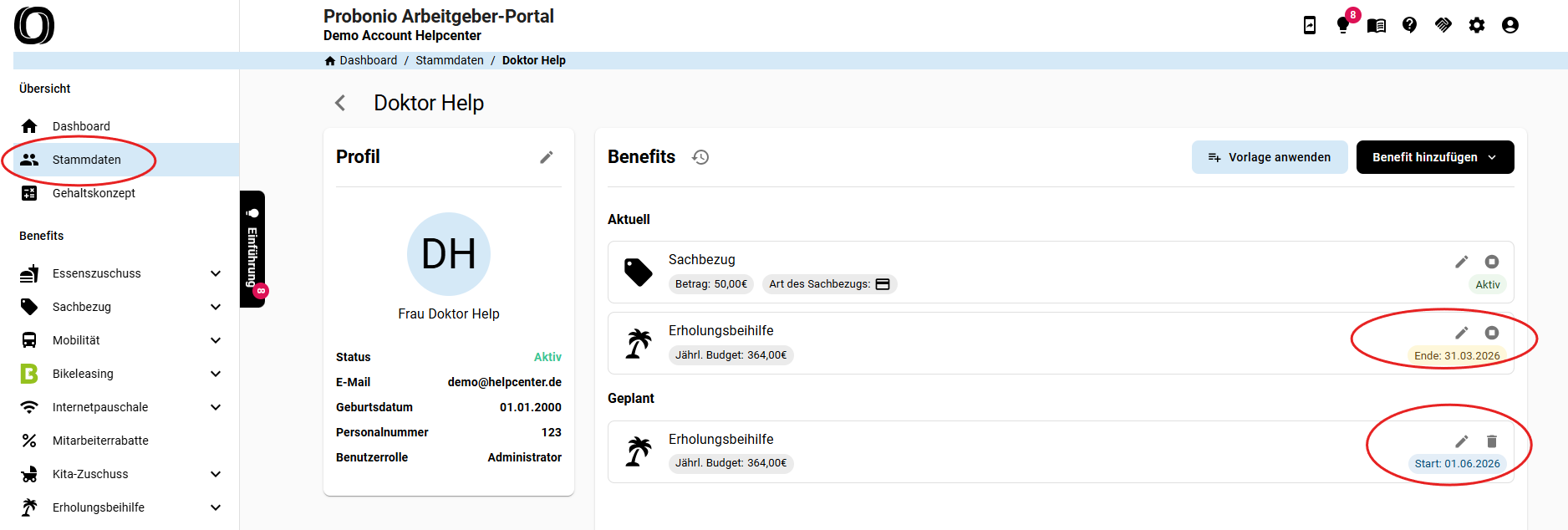Click Benutzerrolle value Administrator
Image resolution: width=1568 pixels, height=530 pixels.
[x=525, y=457]
